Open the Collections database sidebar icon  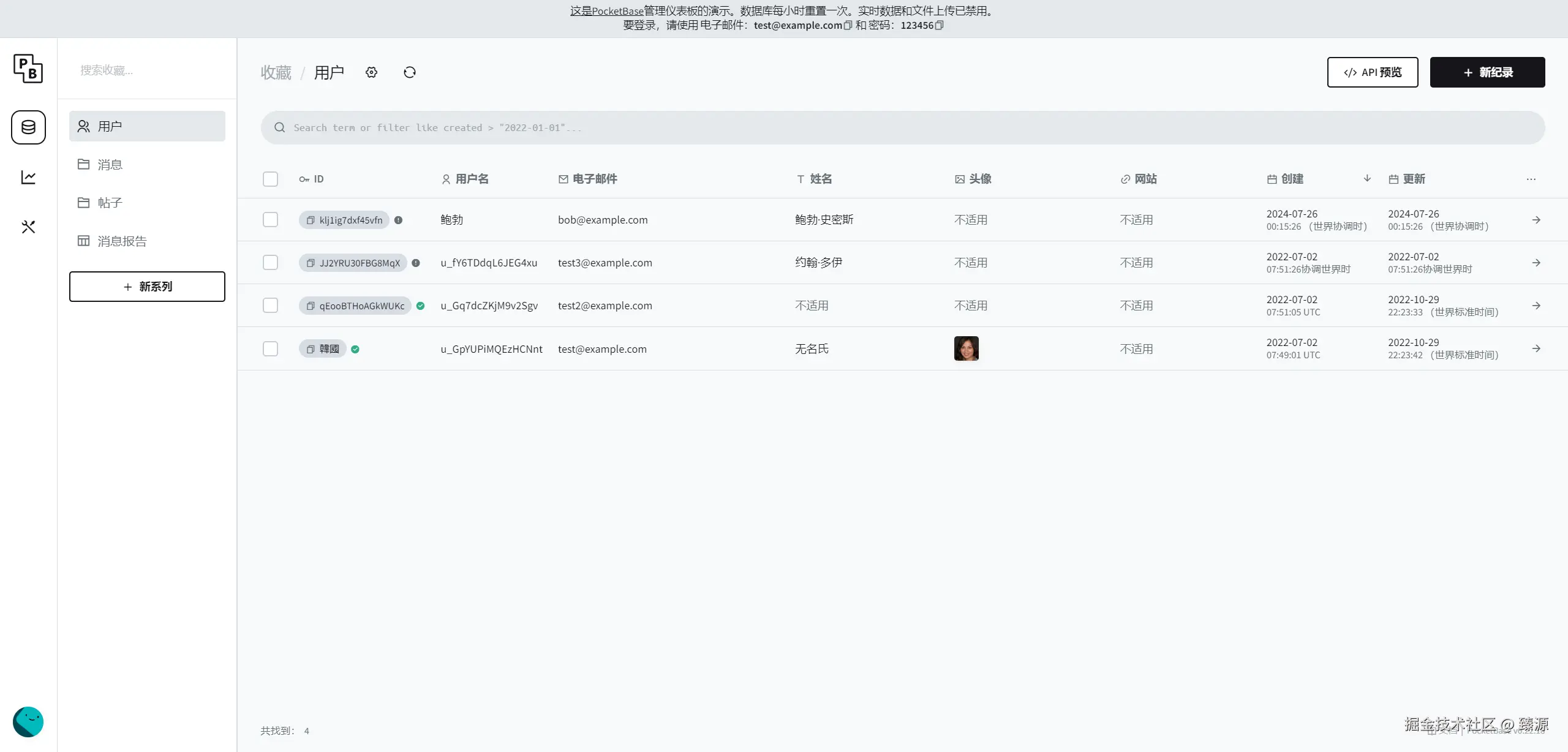click(28, 127)
